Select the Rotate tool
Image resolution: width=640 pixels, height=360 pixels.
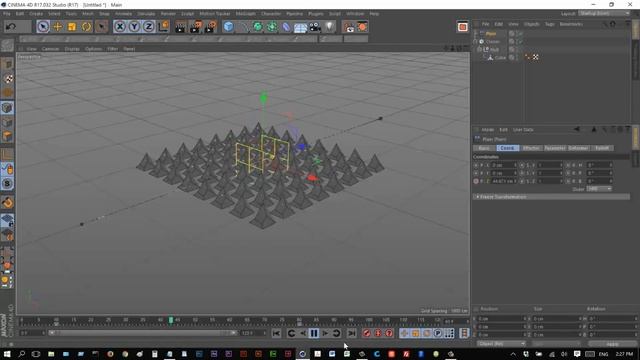tap(86, 27)
